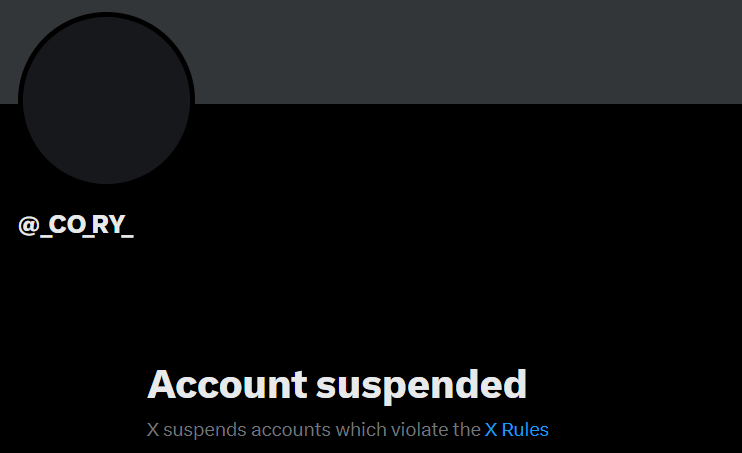The width and height of the screenshot is (742, 453).
Task: Click the letters RY in the handle
Action: click(x=108, y=224)
